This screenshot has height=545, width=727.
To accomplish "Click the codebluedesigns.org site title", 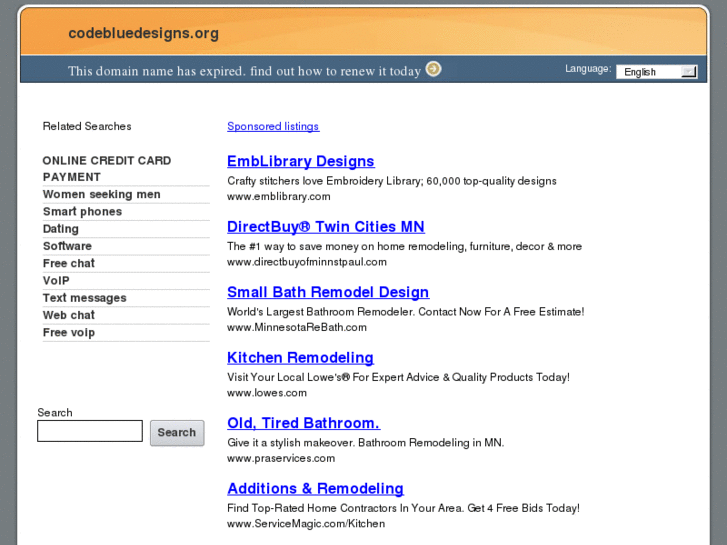I will pyautogui.click(x=143, y=33).
